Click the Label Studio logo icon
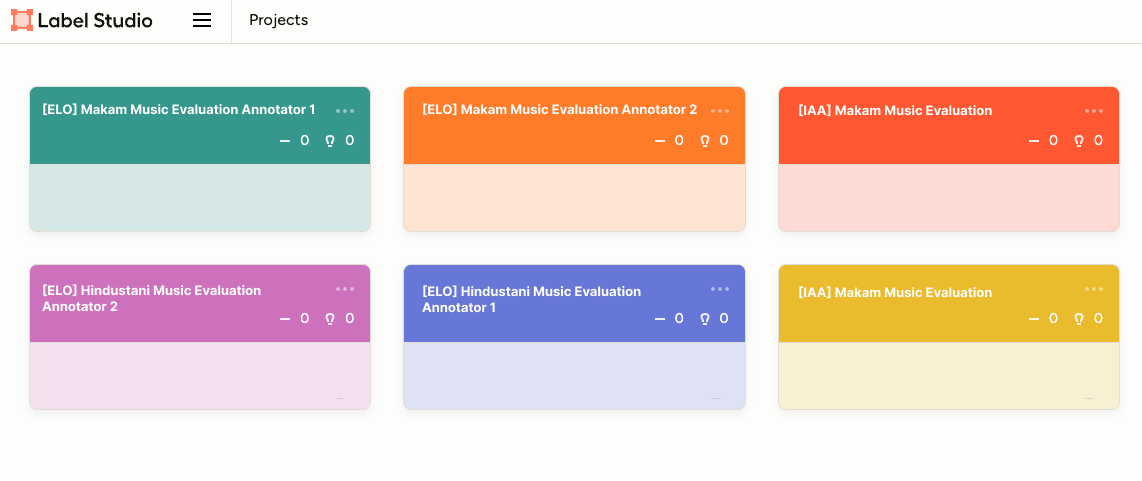Image resolution: width=1142 pixels, height=481 pixels. click(x=22, y=20)
